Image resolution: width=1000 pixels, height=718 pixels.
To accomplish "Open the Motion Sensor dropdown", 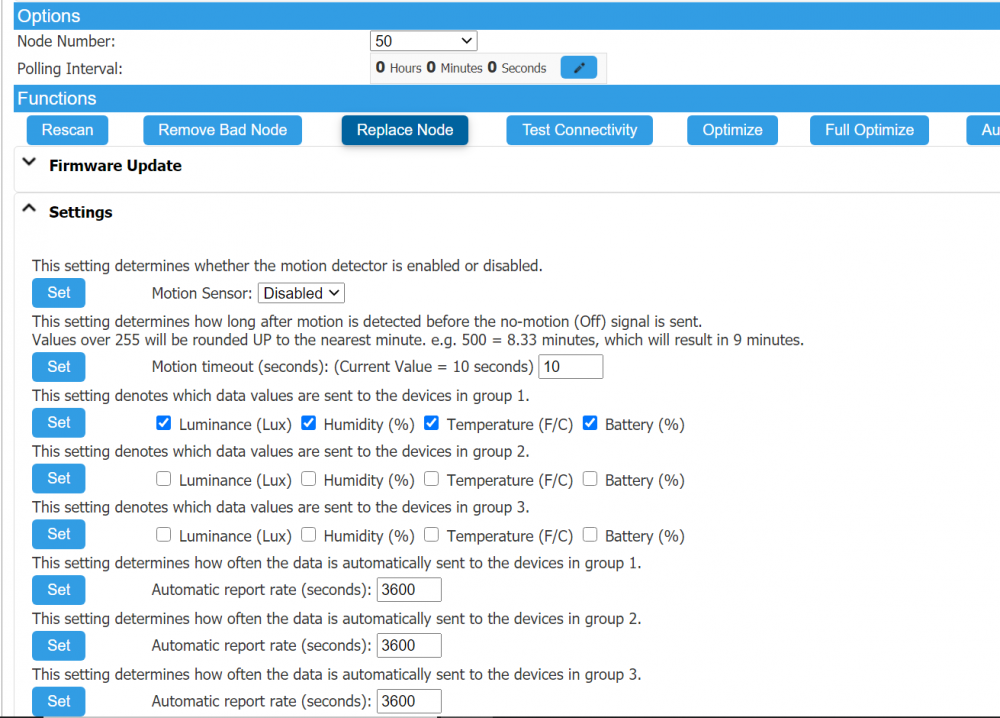I will (301, 292).
